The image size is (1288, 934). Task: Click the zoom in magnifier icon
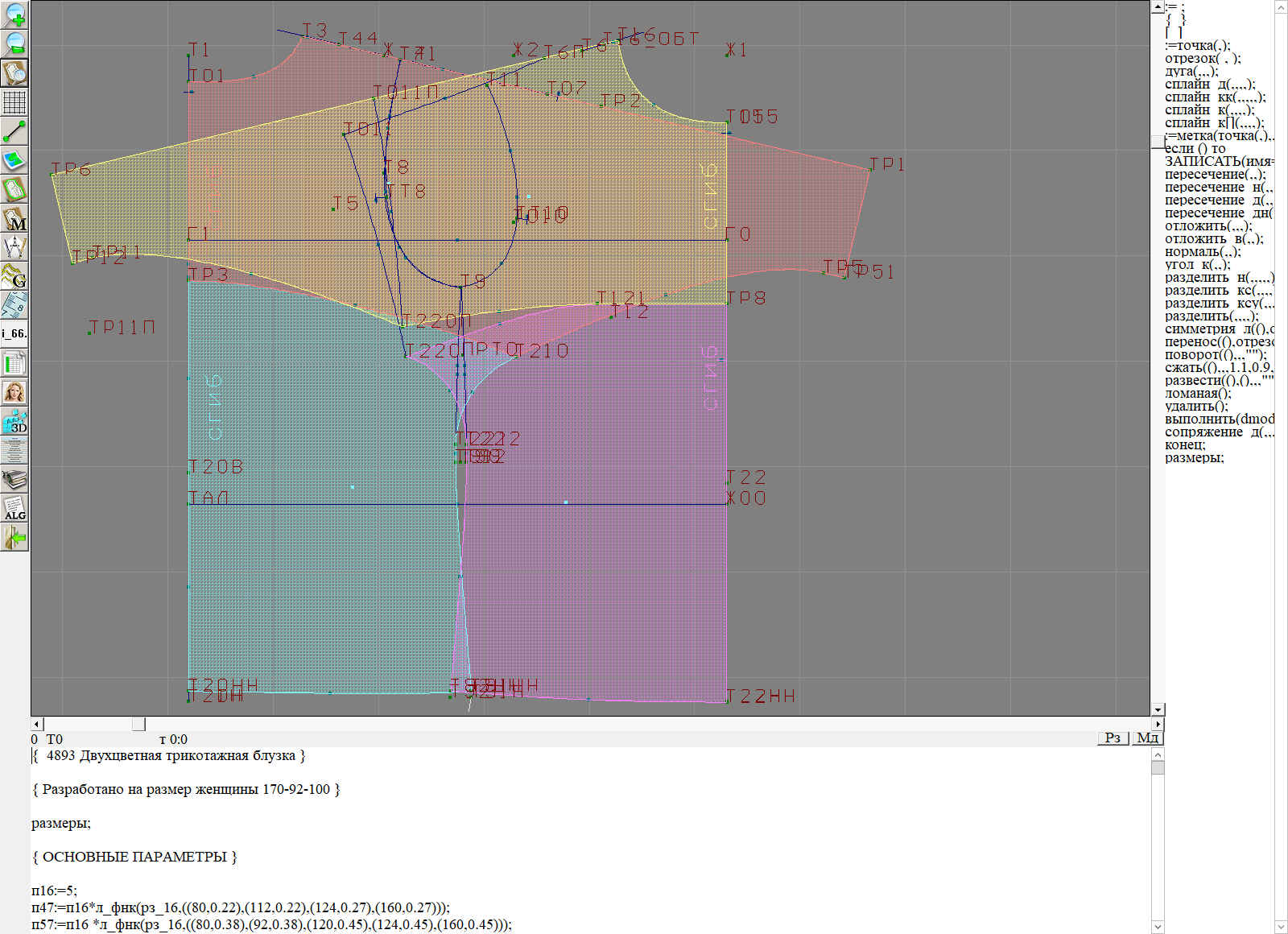14,14
